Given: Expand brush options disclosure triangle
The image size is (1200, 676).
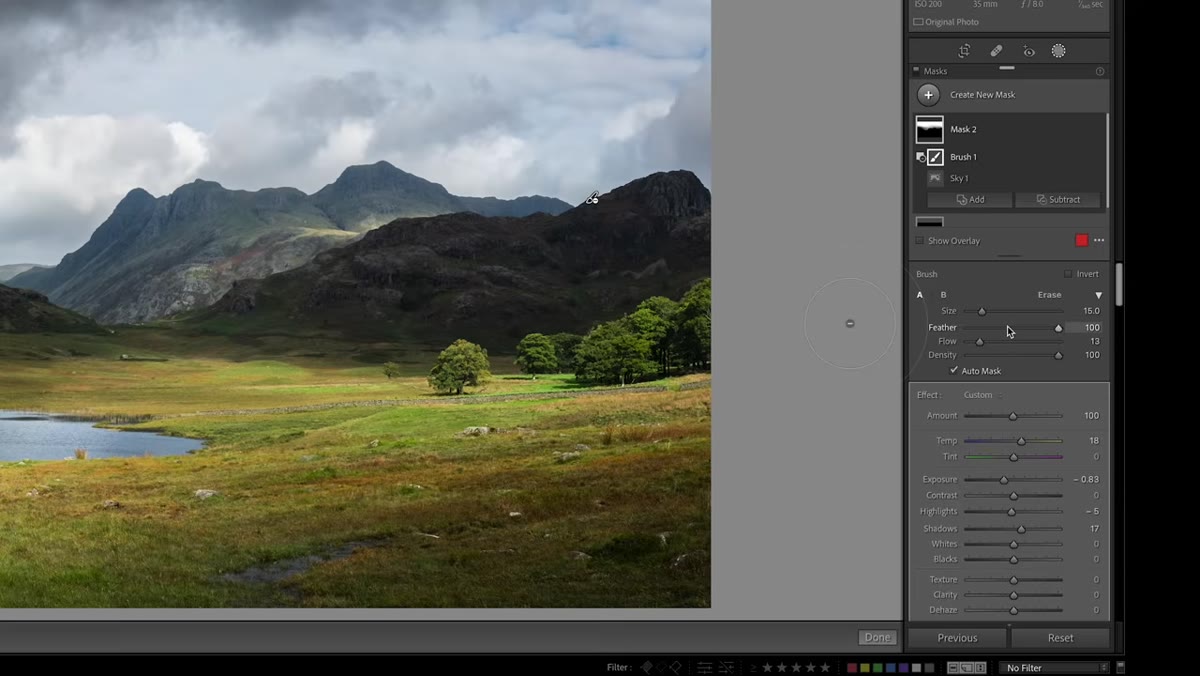Looking at the screenshot, I should [x=1098, y=295].
